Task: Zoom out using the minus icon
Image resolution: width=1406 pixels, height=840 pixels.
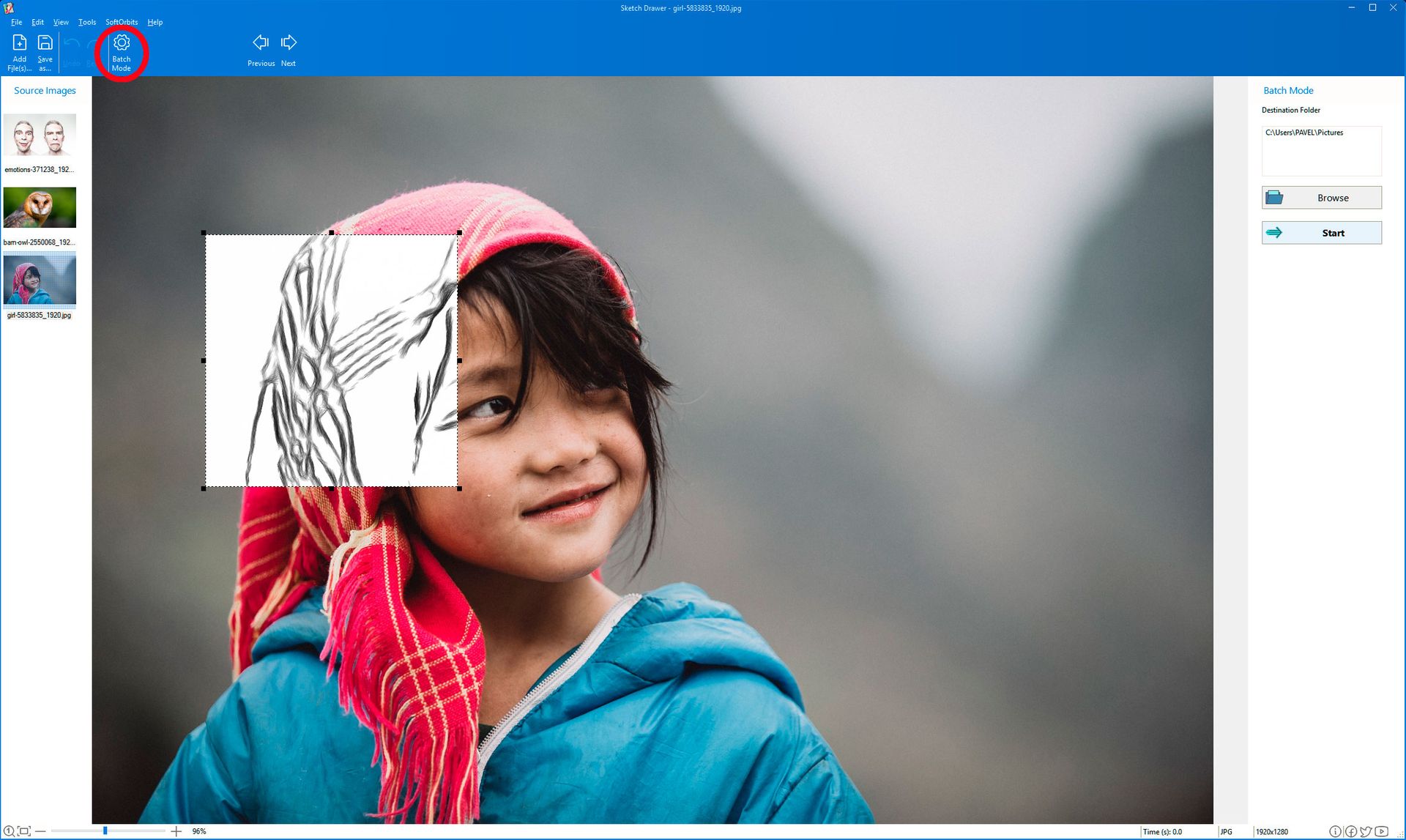Action: [x=40, y=831]
